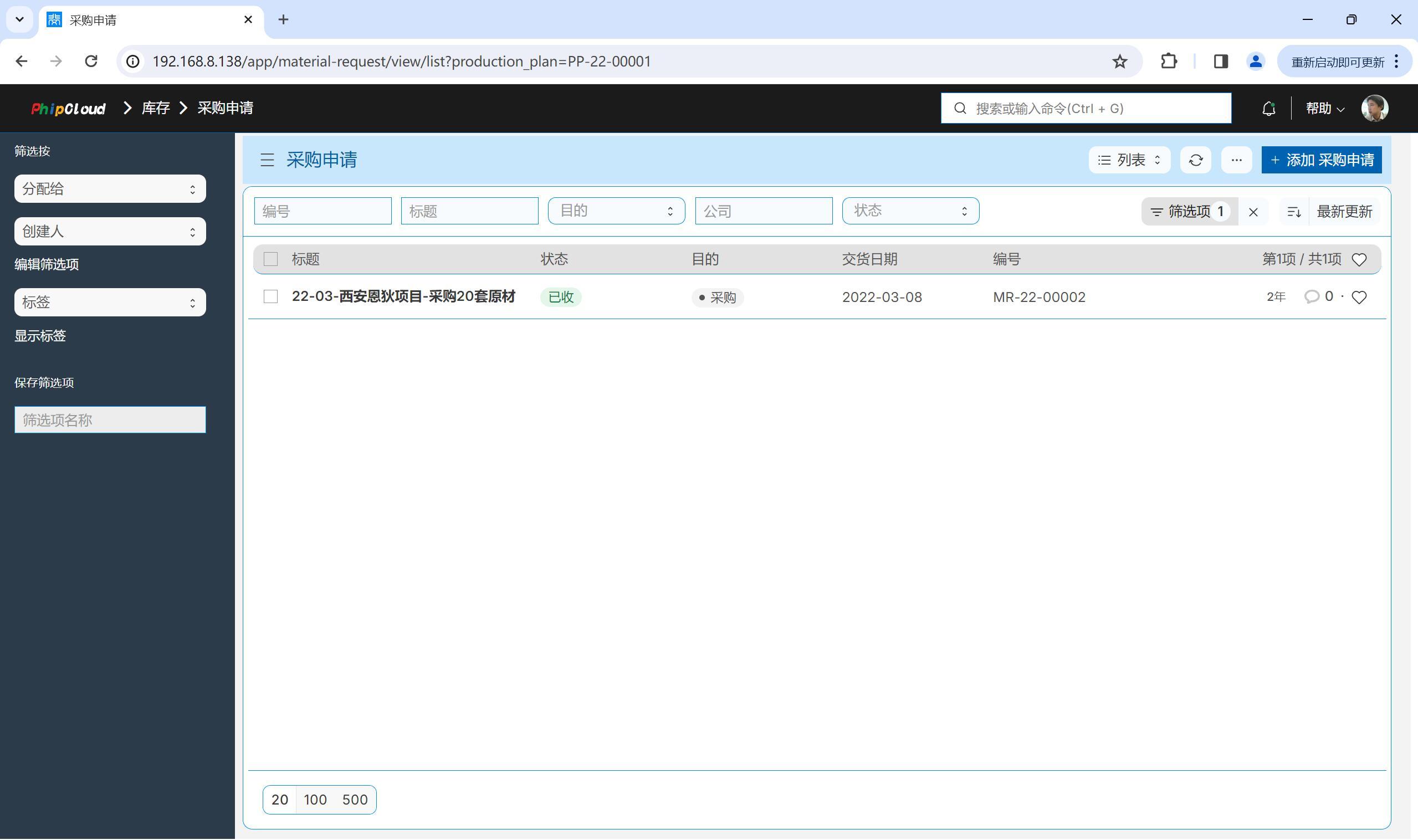Screen dimensions: 1418x840
Task: Click the notification bell icon
Action: [1268, 108]
